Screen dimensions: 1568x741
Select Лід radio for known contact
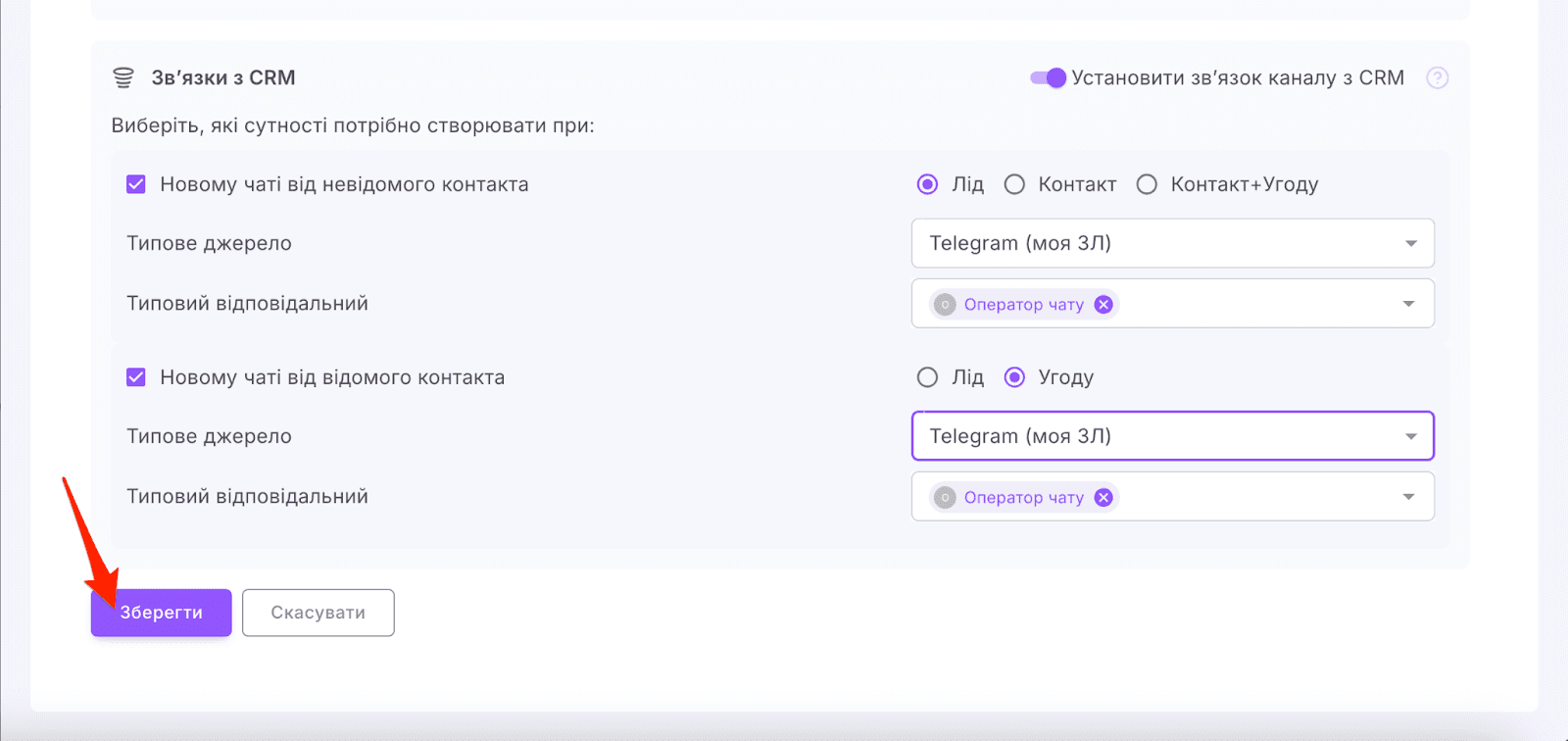927,377
